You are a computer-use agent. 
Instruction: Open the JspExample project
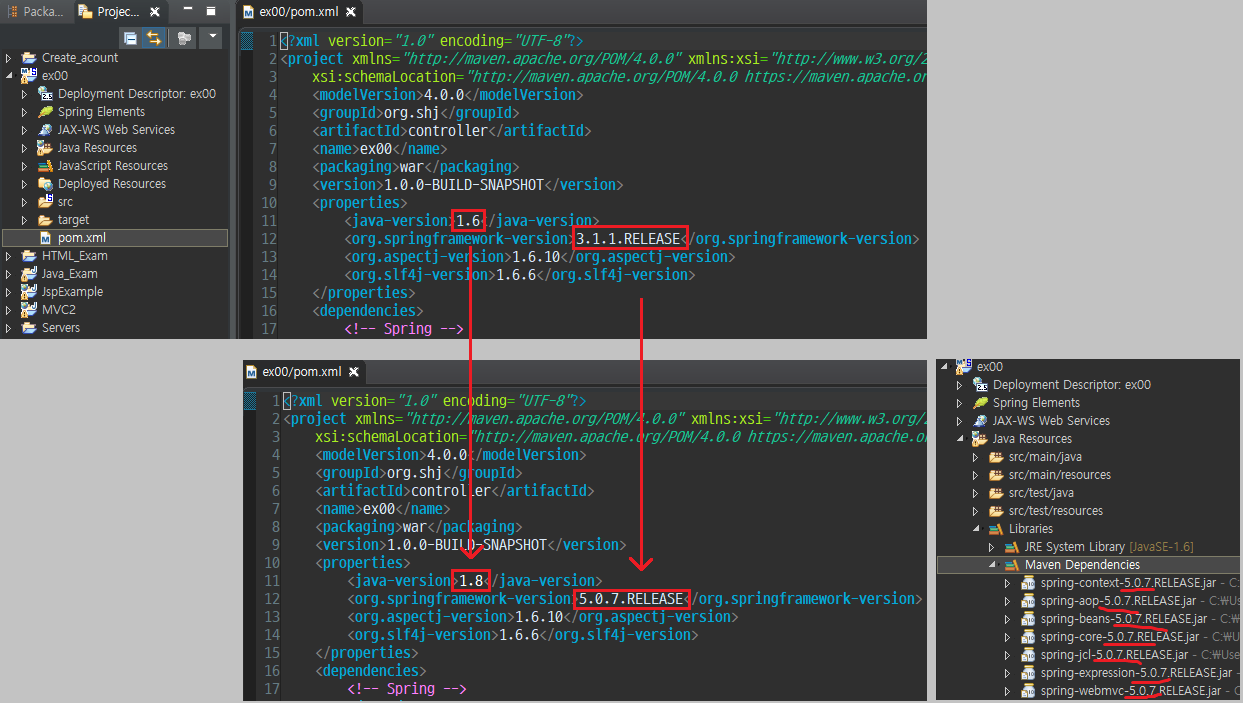pyautogui.click(x=72, y=292)
